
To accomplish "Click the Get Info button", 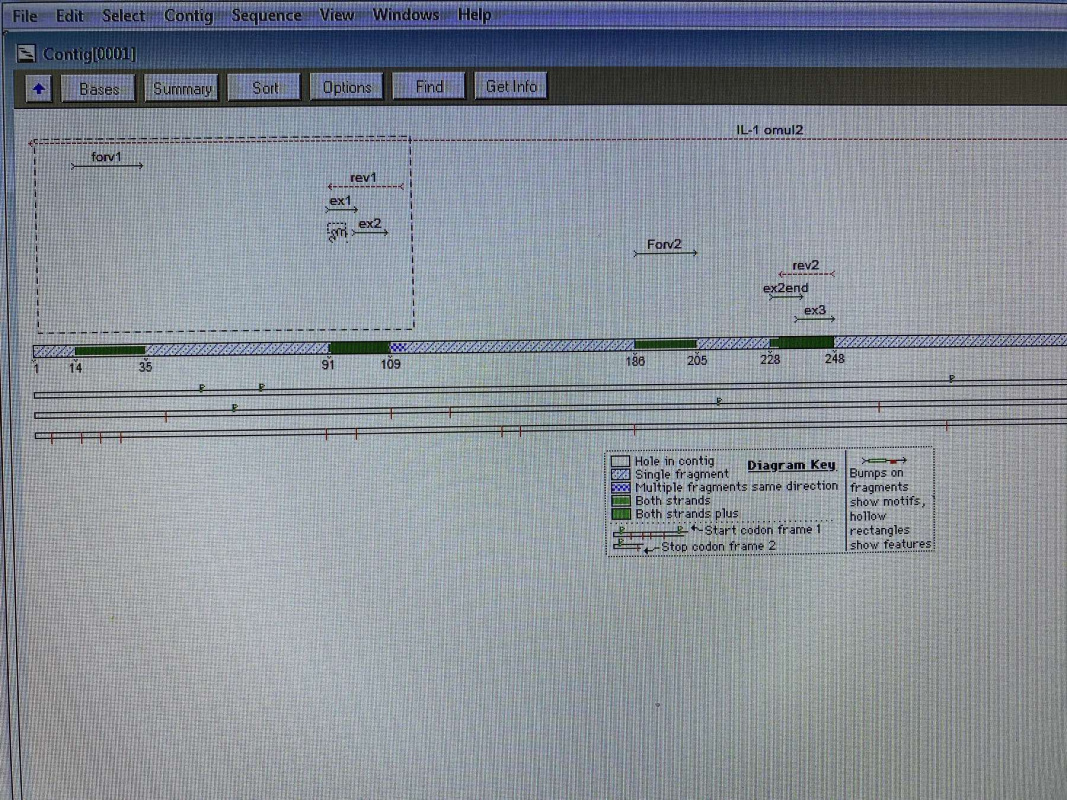I will [x=511, y=87].
